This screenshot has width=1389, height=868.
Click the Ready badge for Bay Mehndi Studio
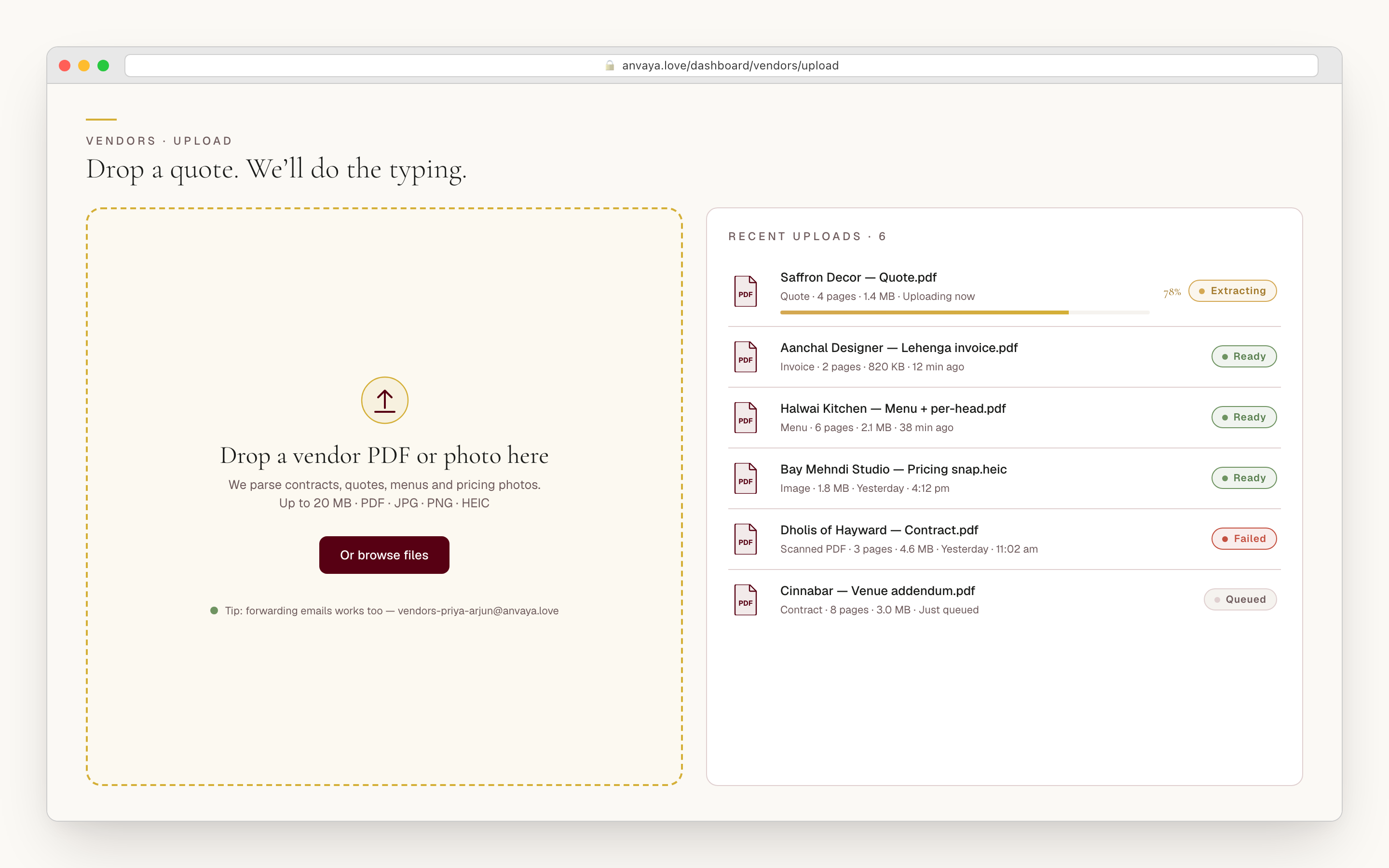point(1244,477)
